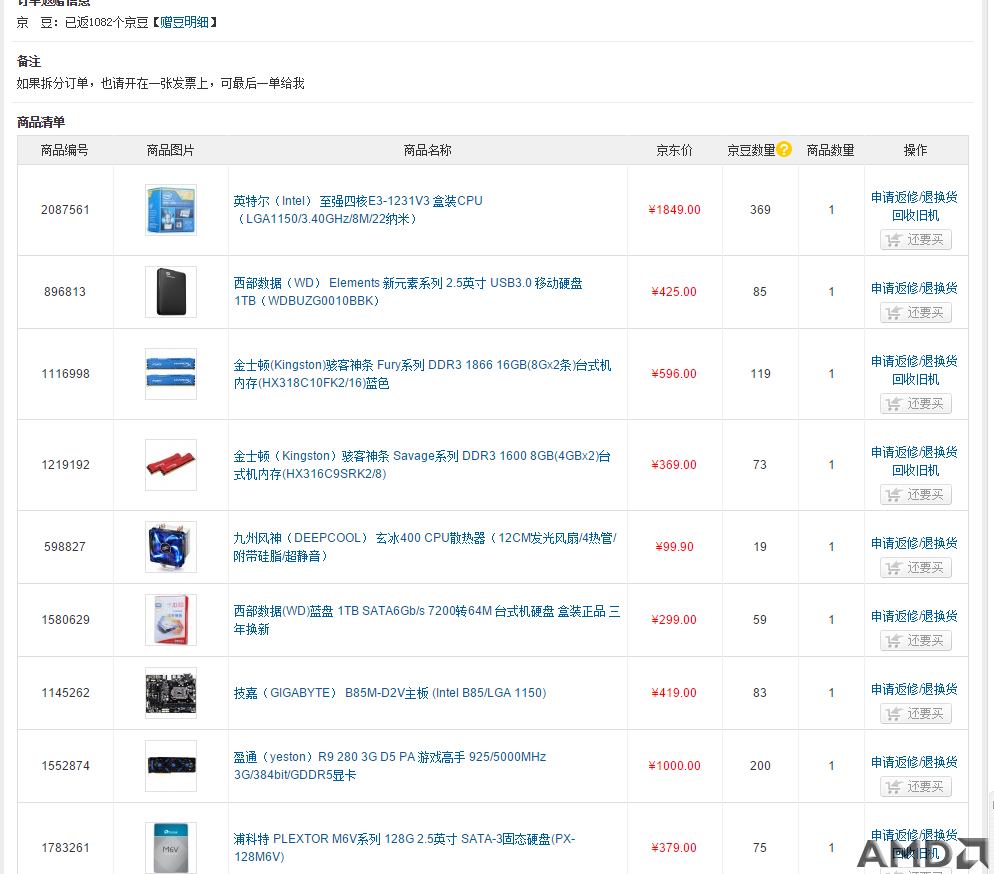Open the 赠豆明细 link

(x=184, y=22)
